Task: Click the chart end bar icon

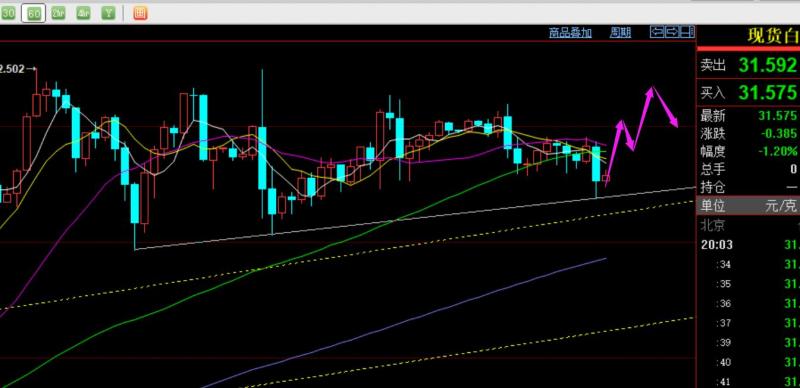Action: [x=688, y=32]
